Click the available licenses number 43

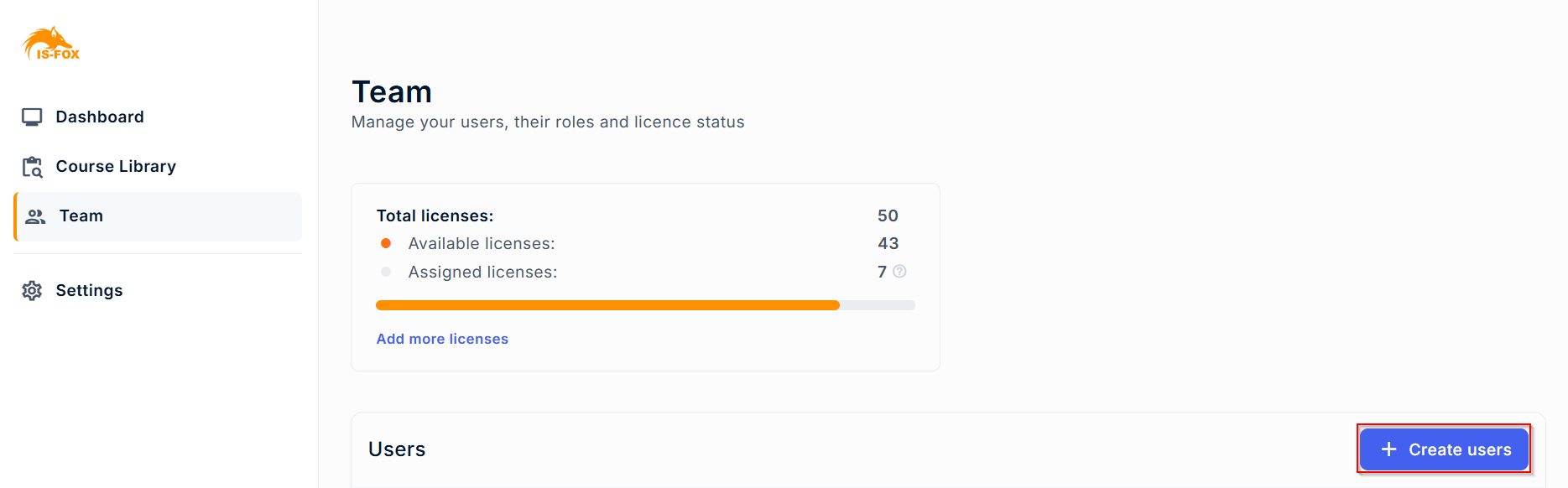point(888,244)
